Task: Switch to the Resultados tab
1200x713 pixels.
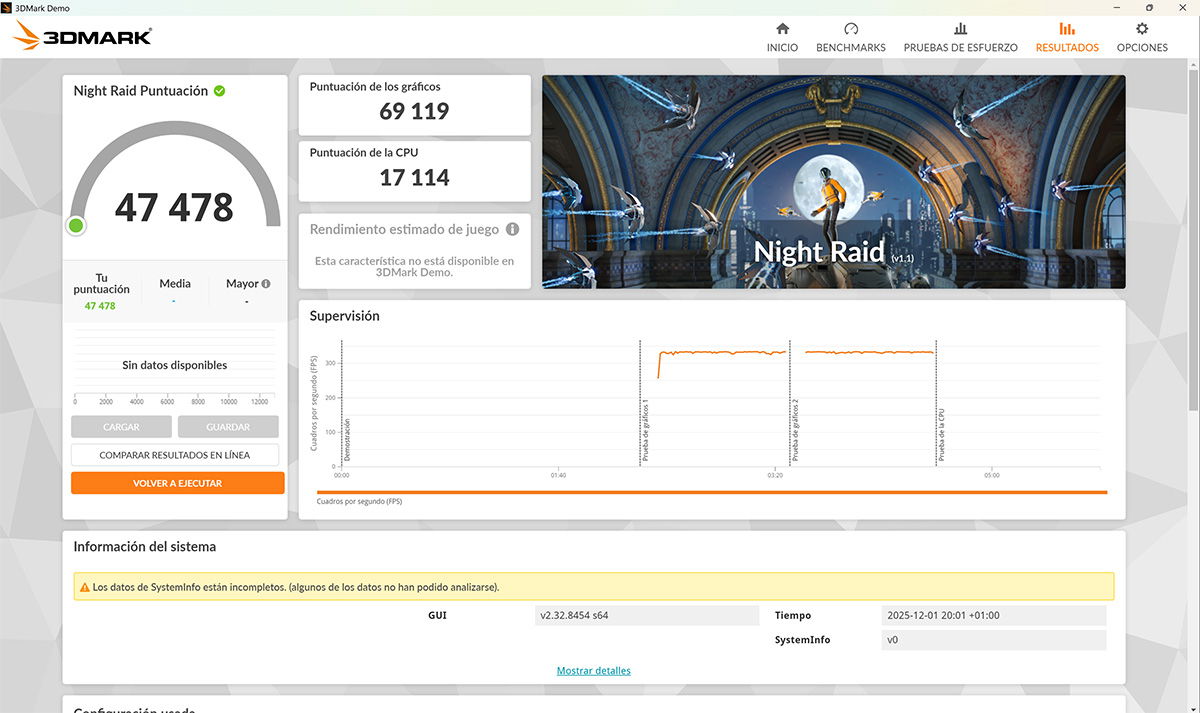Action: click(x=1067, y=37)
